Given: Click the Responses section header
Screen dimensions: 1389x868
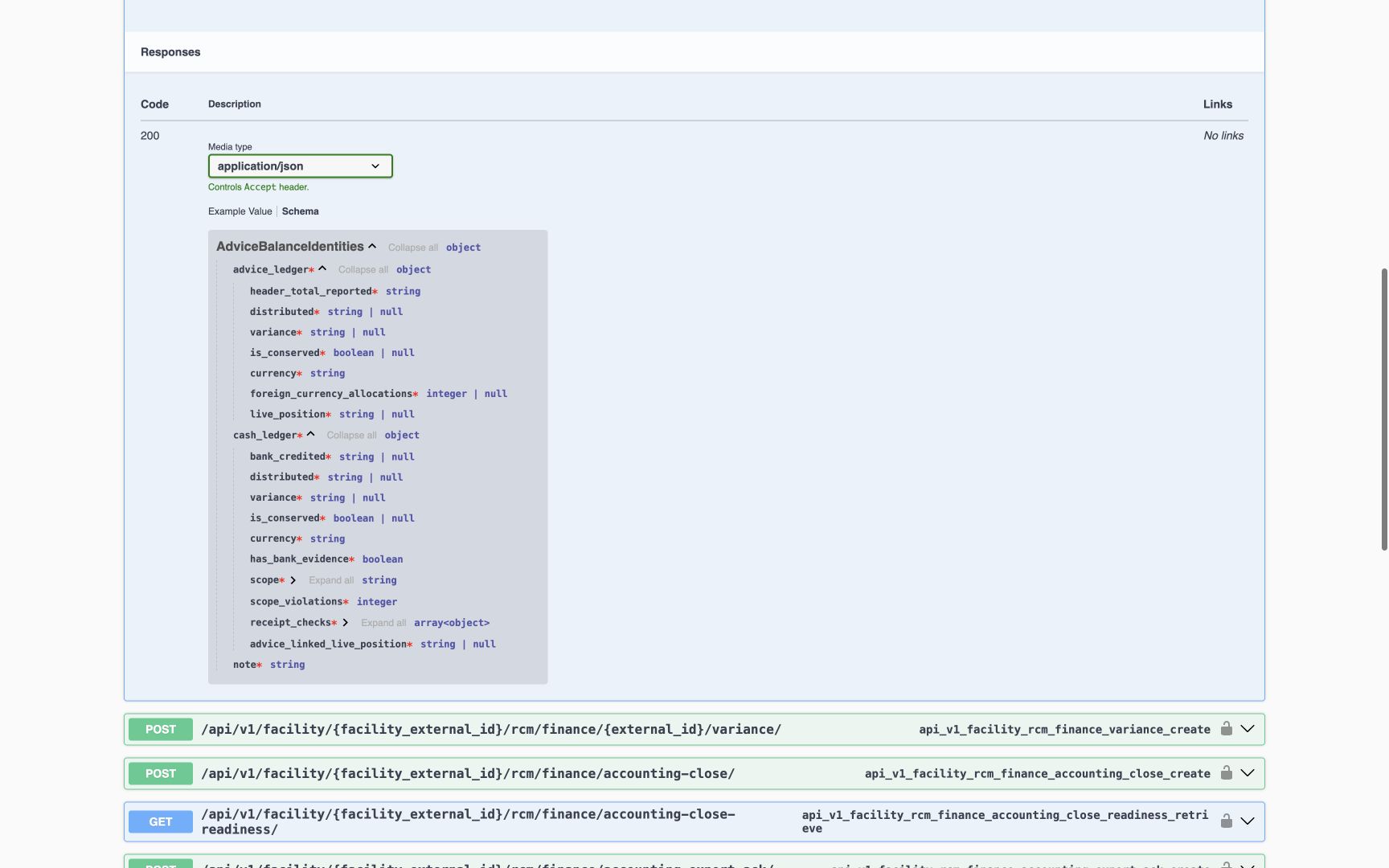Looking at the screenshot, I should (170, 52).
